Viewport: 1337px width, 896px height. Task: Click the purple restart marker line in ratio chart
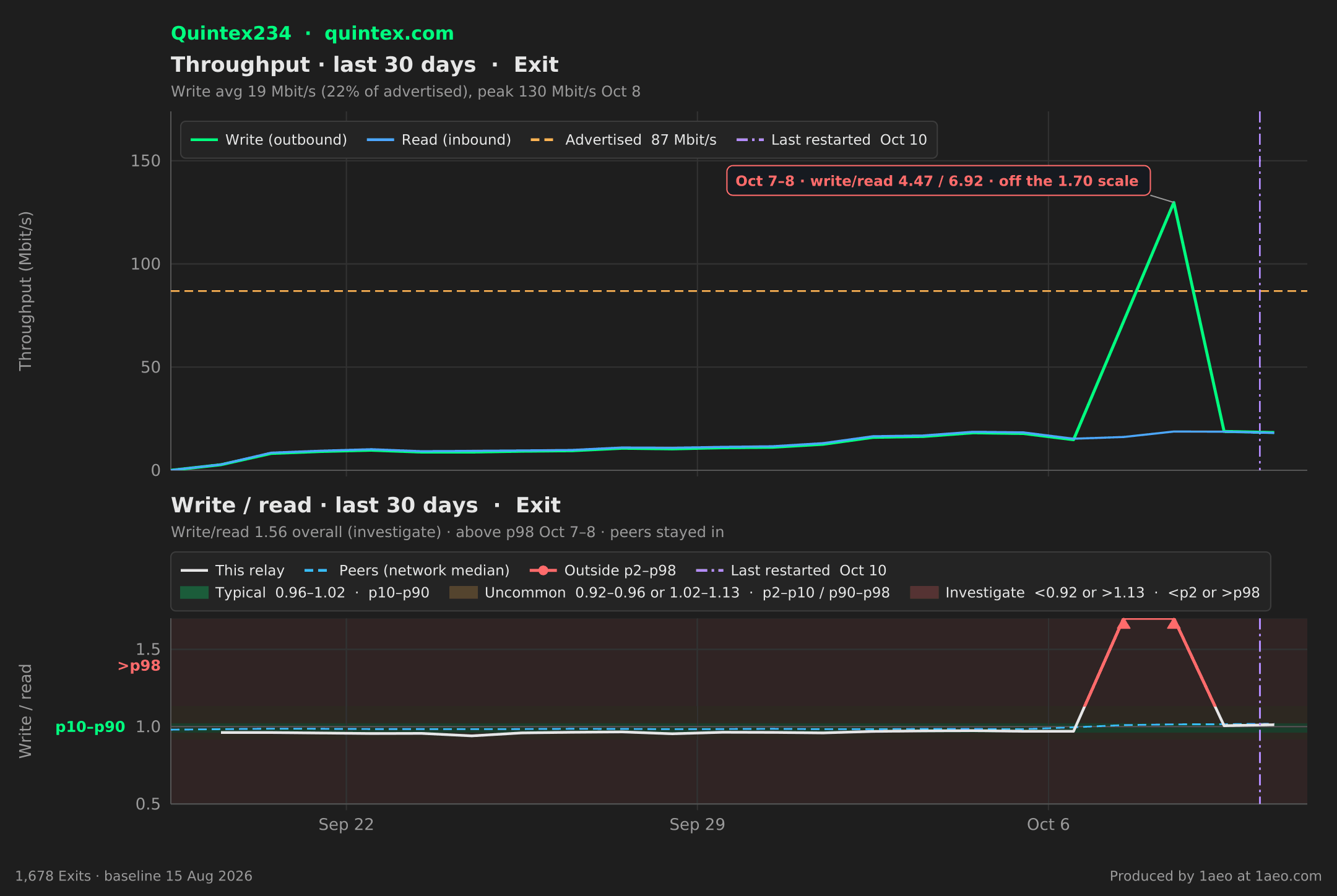1260,711
